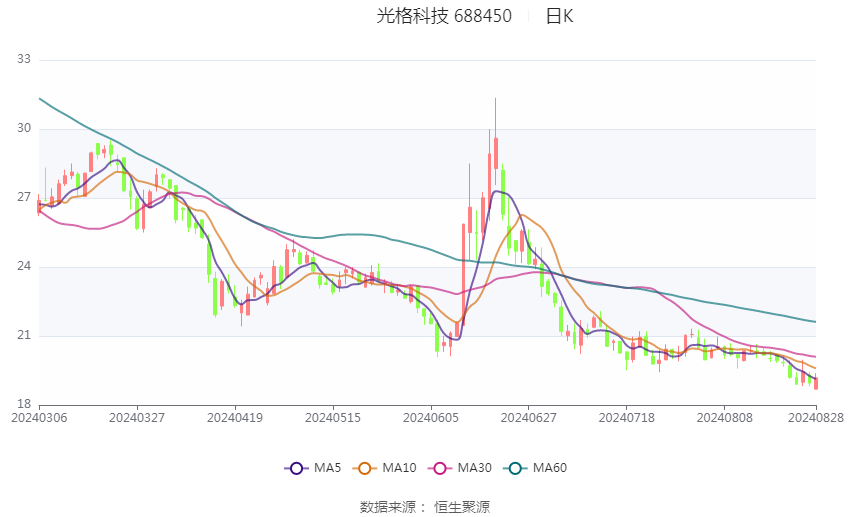Click the y-axis value 21
The width and height of the screenshot is (850, 517).
click(24, 335)
